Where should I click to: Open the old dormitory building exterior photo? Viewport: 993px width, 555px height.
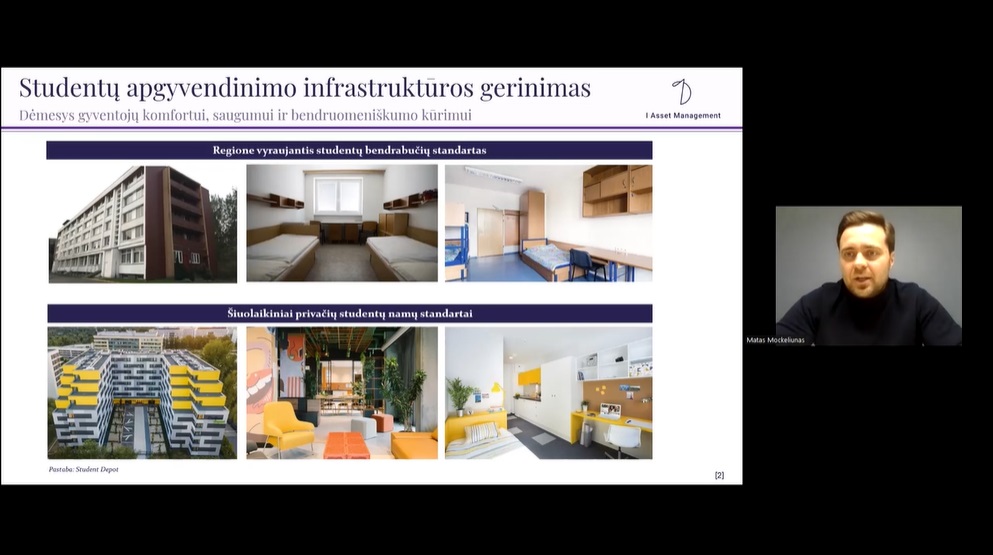[143, 223]
